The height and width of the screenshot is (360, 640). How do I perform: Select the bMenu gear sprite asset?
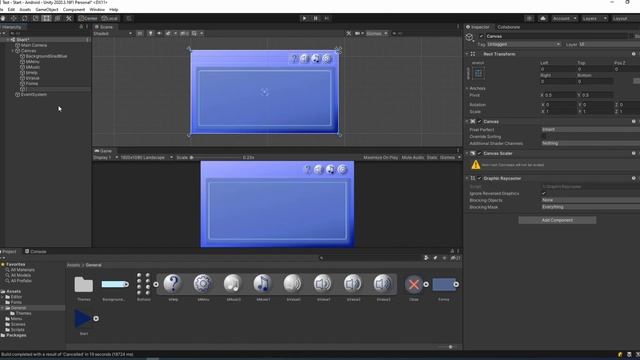click(203, 284)
